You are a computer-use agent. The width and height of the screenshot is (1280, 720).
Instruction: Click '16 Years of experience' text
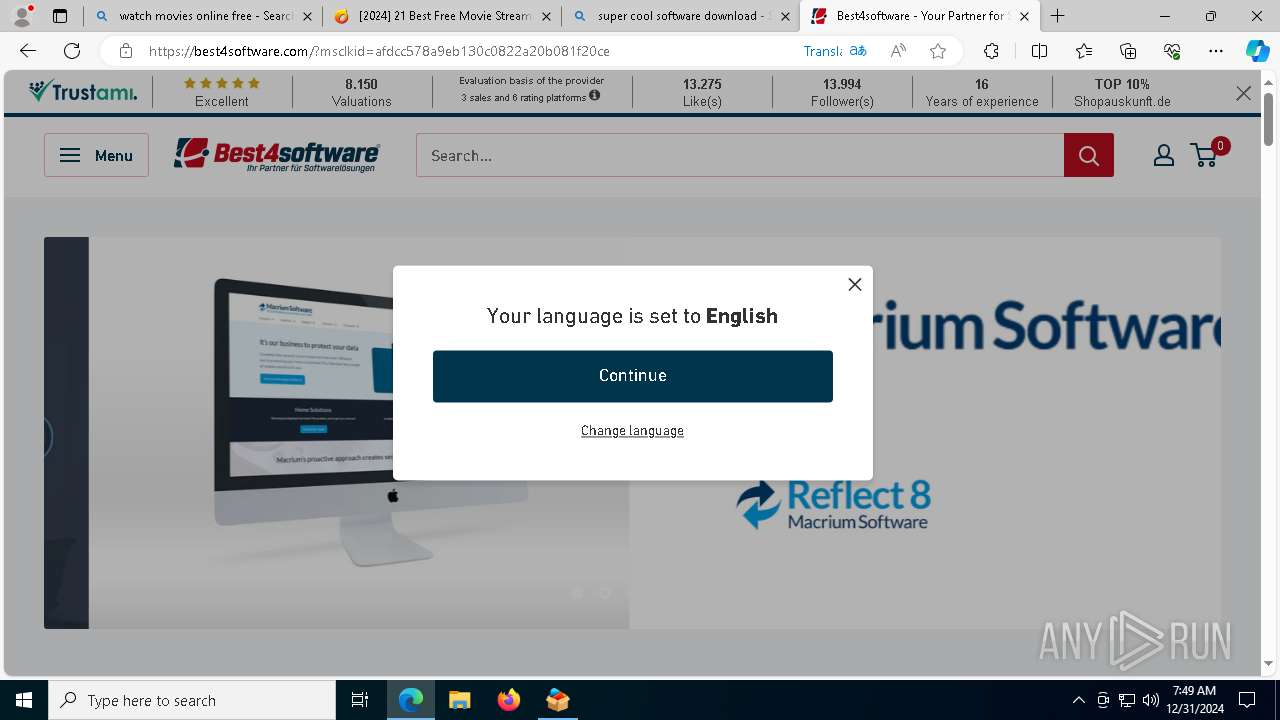982,92
